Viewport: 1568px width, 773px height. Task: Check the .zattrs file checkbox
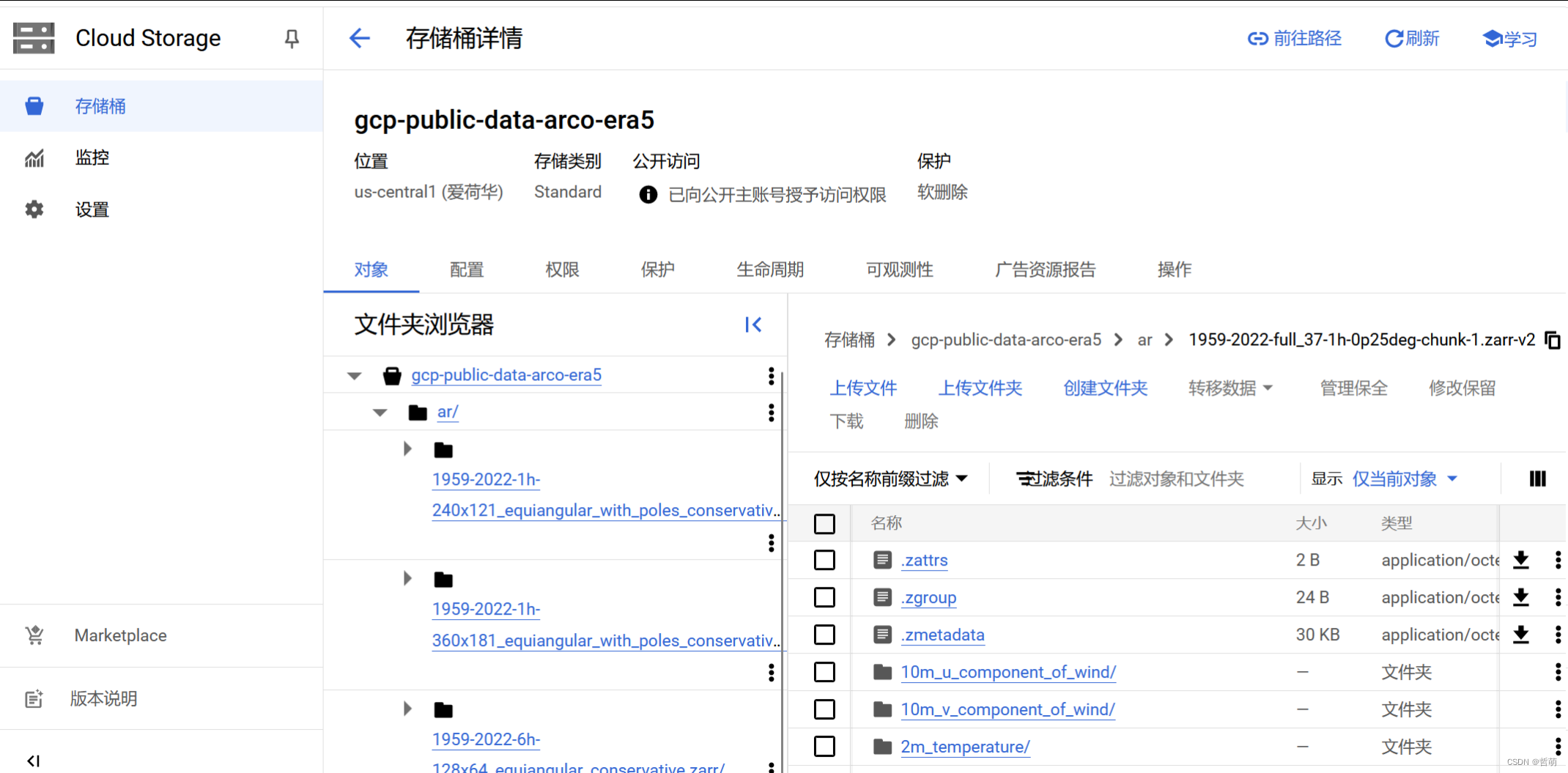(824, 561)
